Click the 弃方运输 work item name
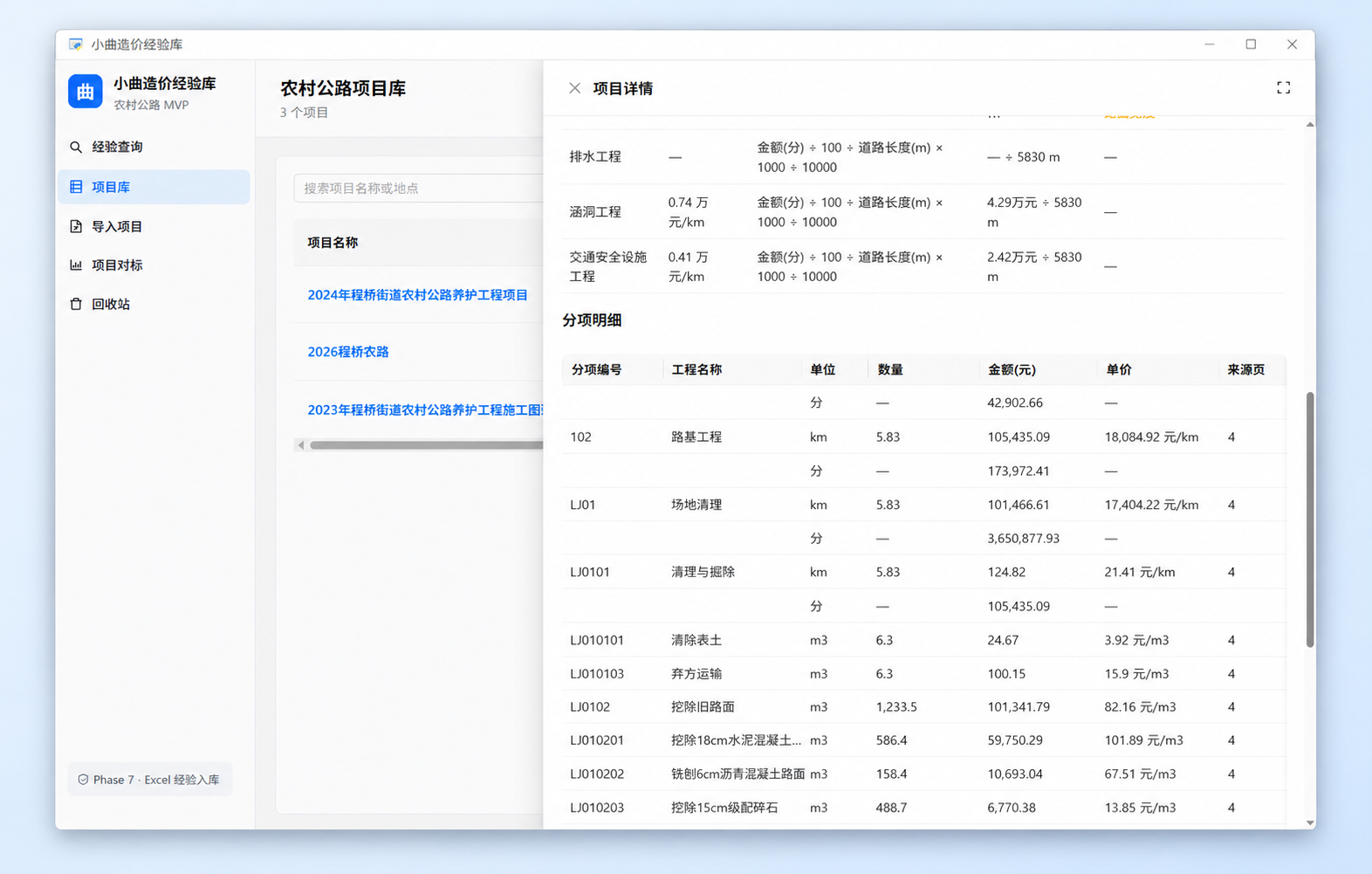 (696, 674)
